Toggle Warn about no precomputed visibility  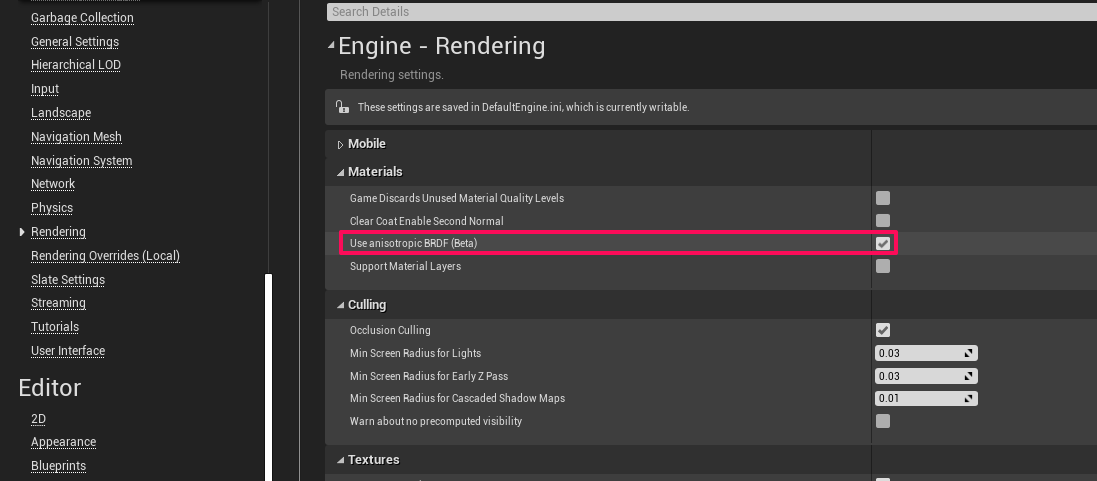883,421
